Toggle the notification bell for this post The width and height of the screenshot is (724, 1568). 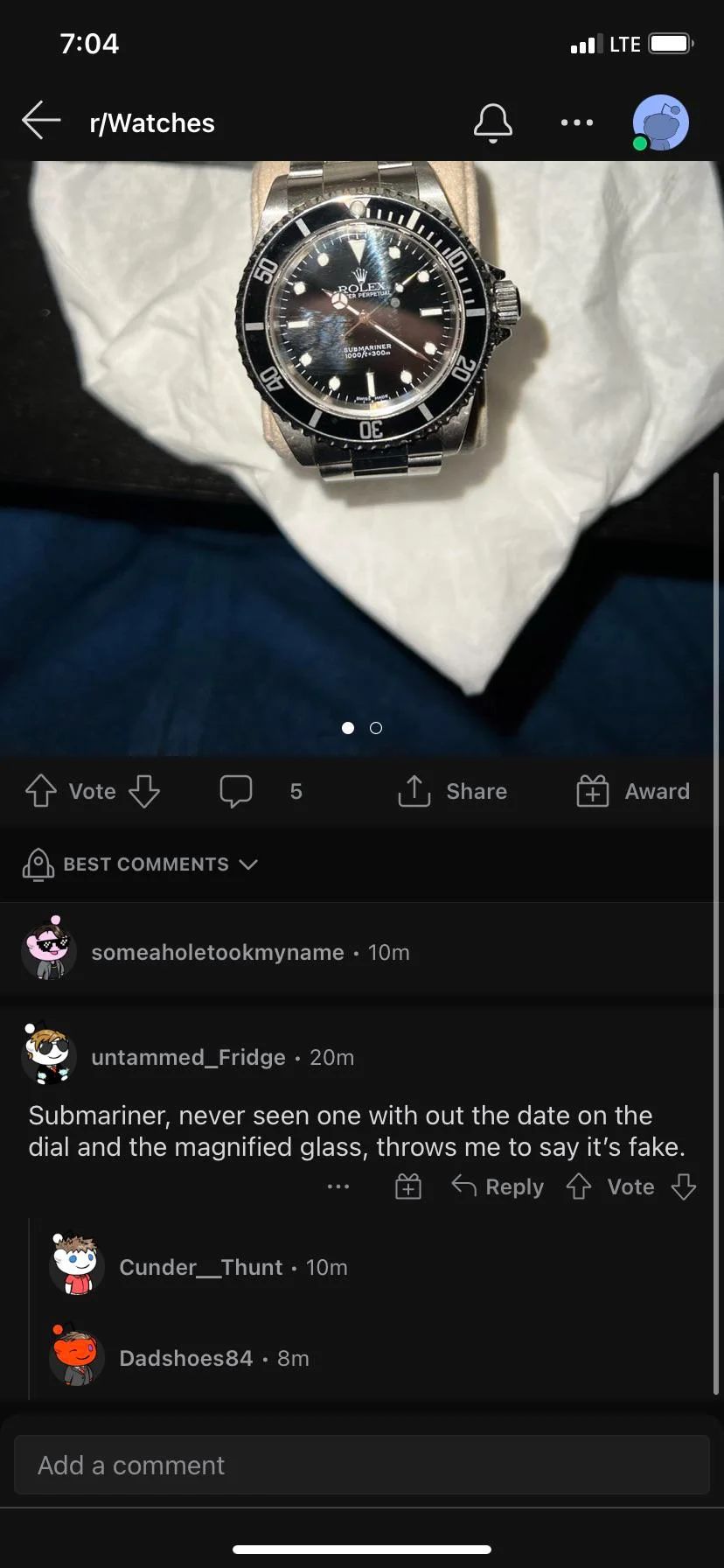(x=493, y=122)
